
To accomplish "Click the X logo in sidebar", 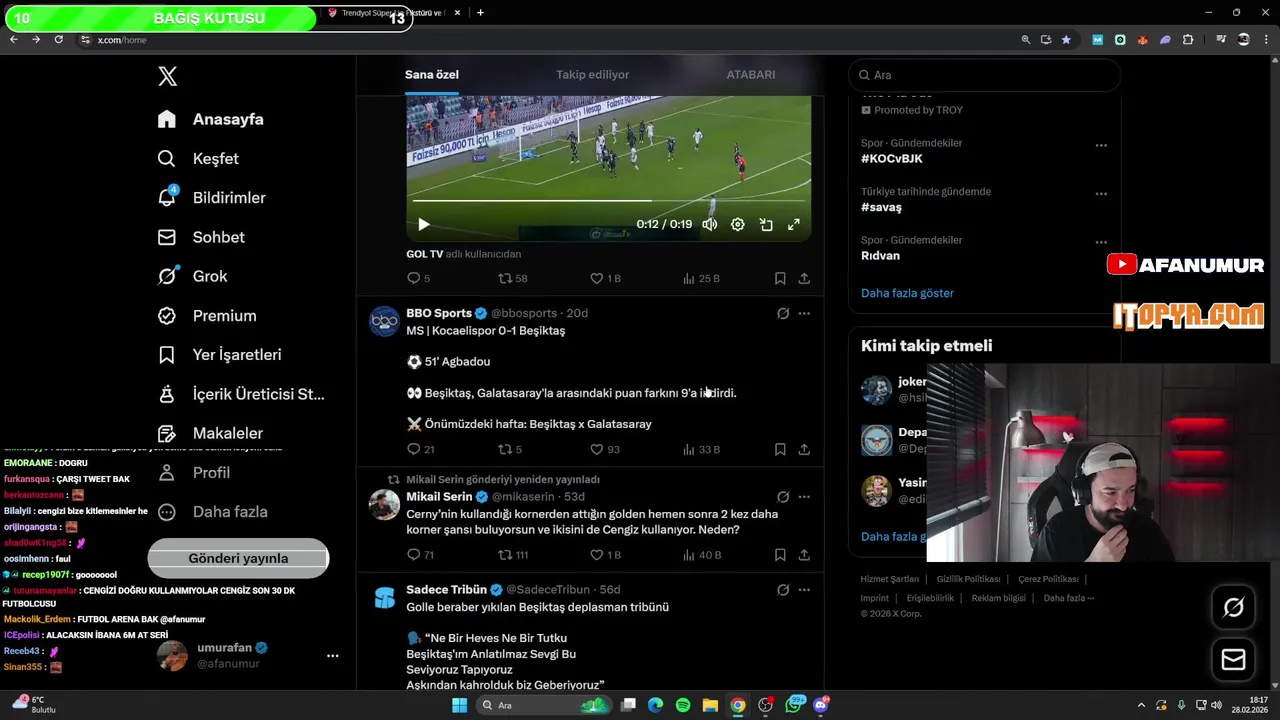I will pos(168,76).
